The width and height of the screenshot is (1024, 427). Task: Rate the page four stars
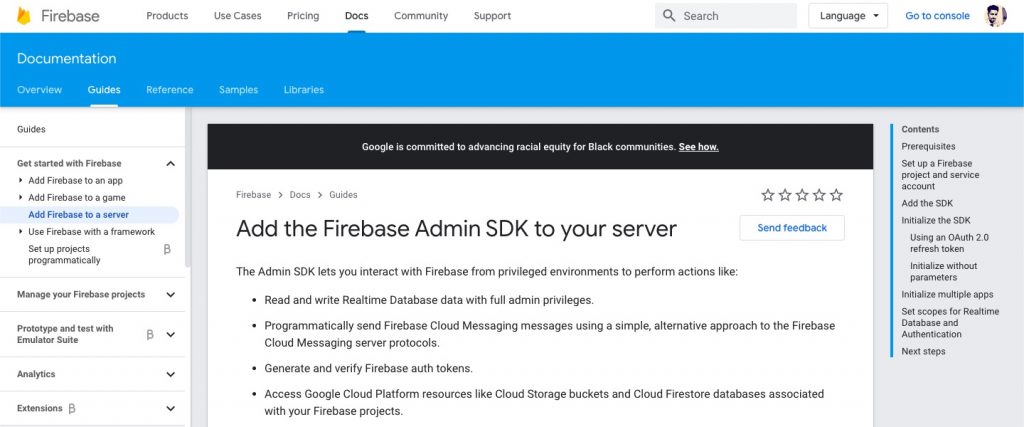tap(819, 195)
